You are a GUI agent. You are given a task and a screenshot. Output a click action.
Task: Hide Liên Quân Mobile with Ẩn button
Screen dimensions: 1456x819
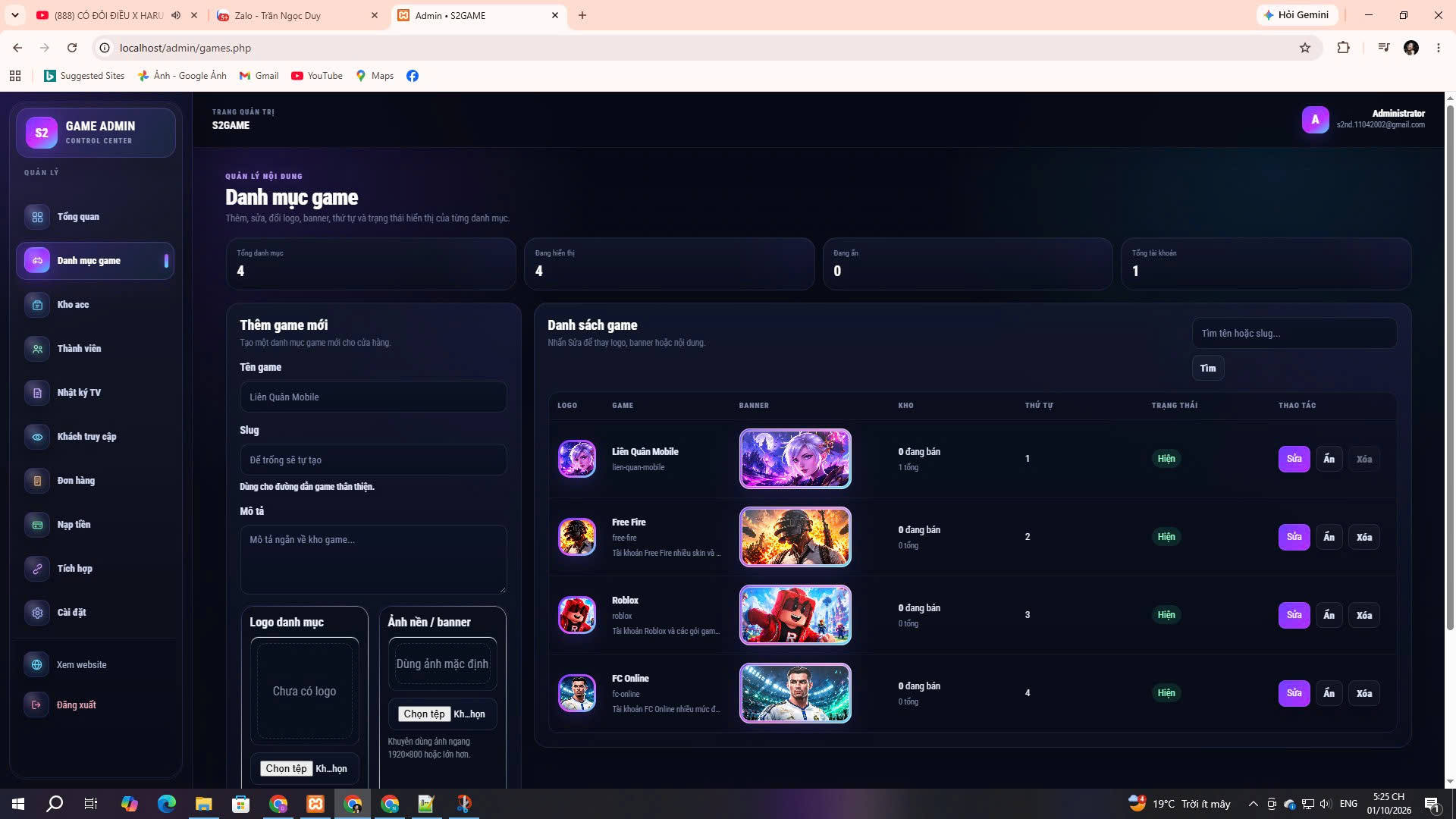(1329, 459)
